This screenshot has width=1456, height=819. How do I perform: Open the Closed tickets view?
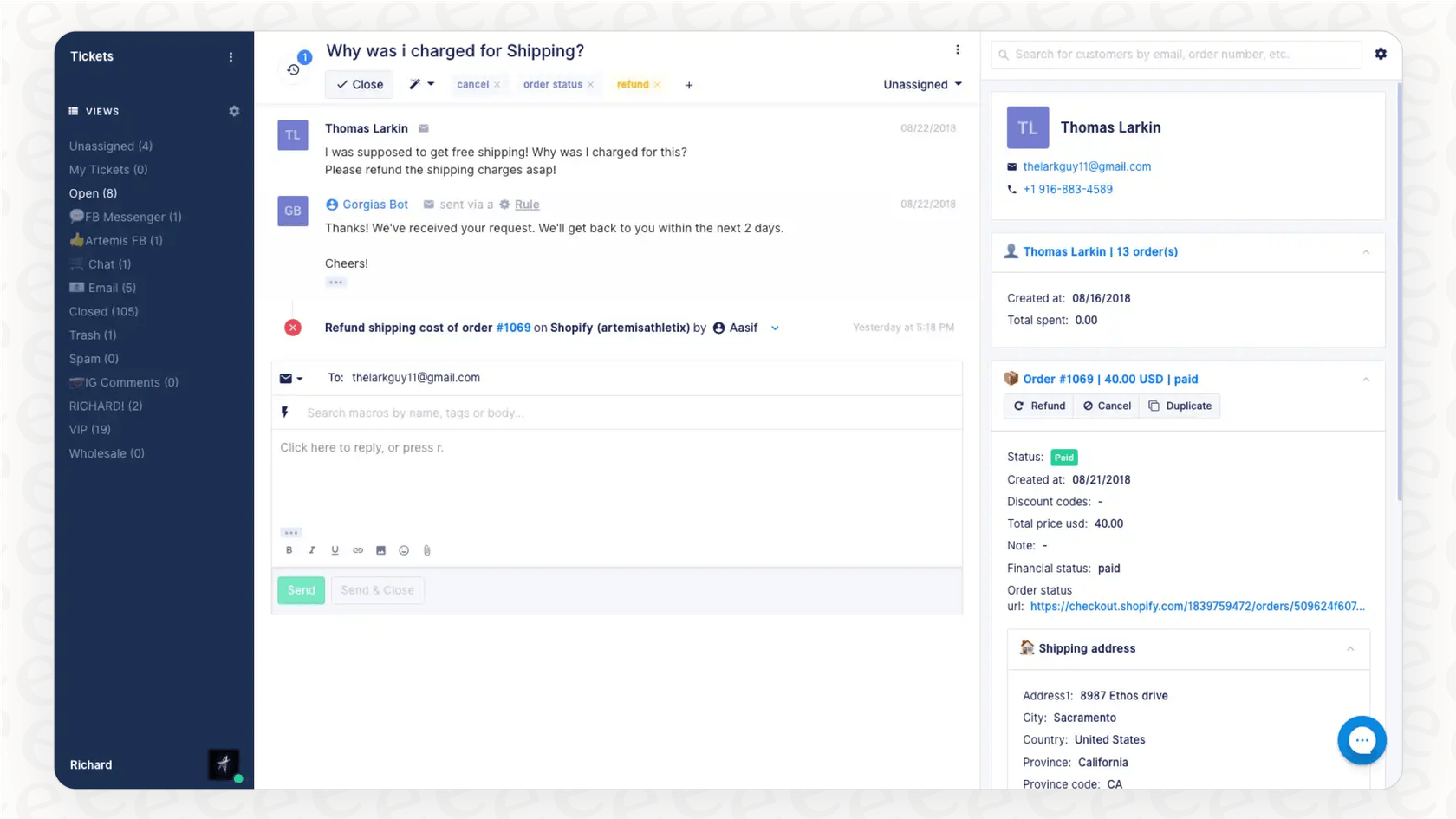pos(103,311)
